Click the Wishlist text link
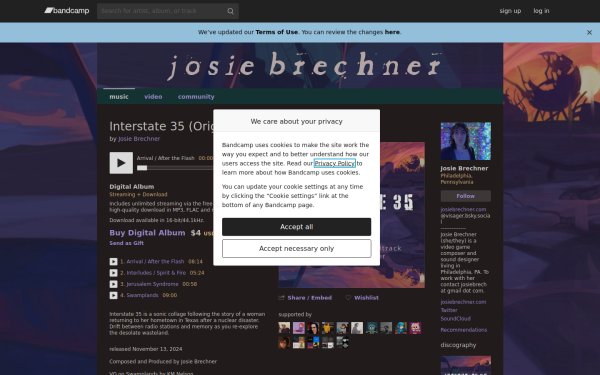 [366, 298]
